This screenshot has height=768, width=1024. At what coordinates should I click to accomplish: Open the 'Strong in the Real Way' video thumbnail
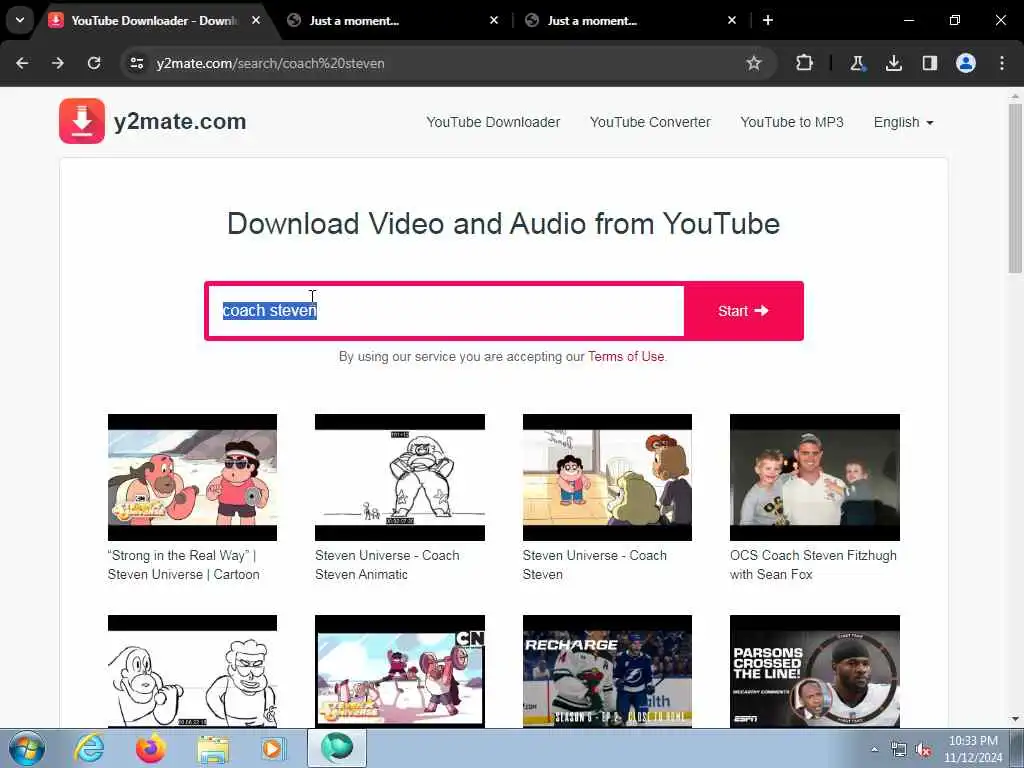pos(192,477)
